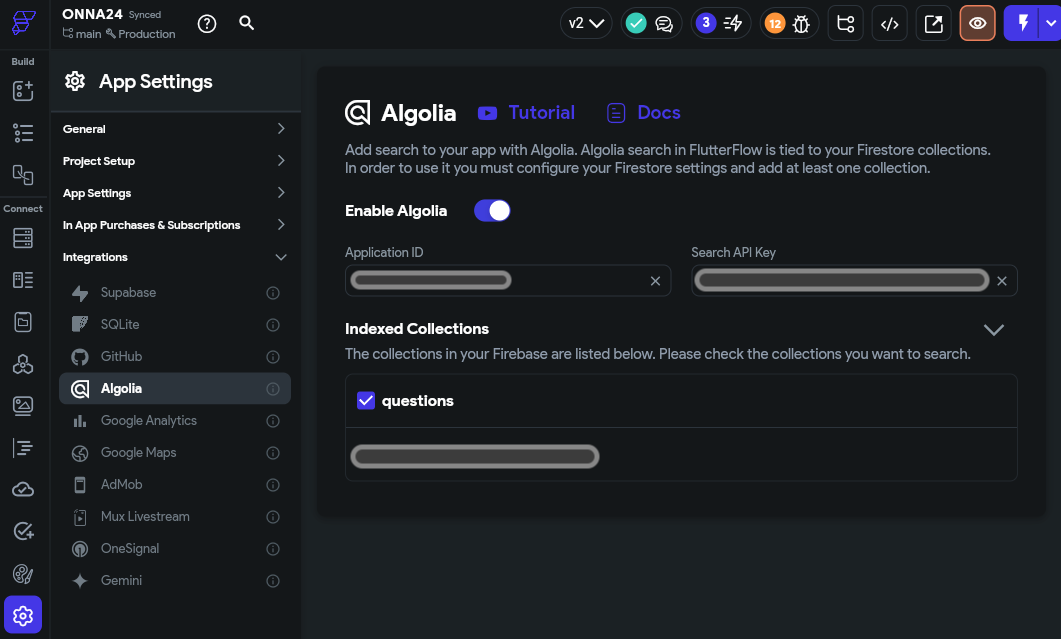The image size is (1061, 639).
Task: Click the search magnifier icon
Action: [x=247, y=23]
